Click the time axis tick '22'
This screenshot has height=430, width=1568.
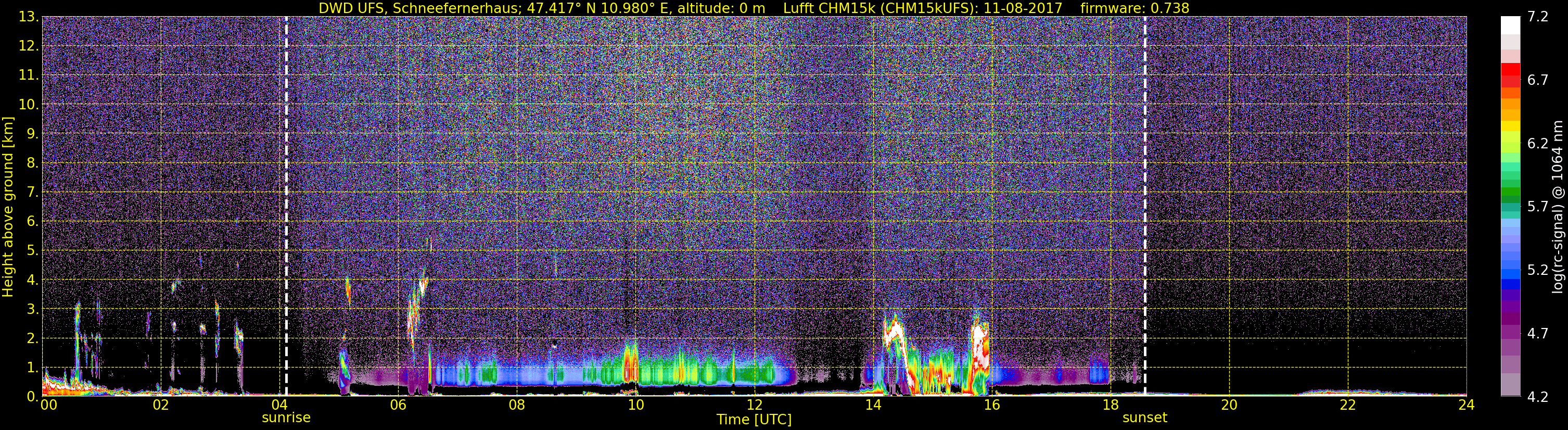tap(1348, 405)
